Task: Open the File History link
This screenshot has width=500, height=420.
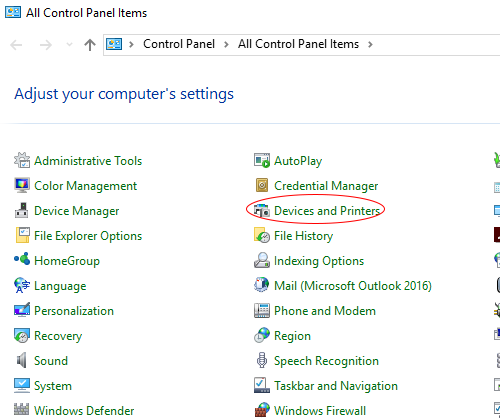Action: pos(303,236)
